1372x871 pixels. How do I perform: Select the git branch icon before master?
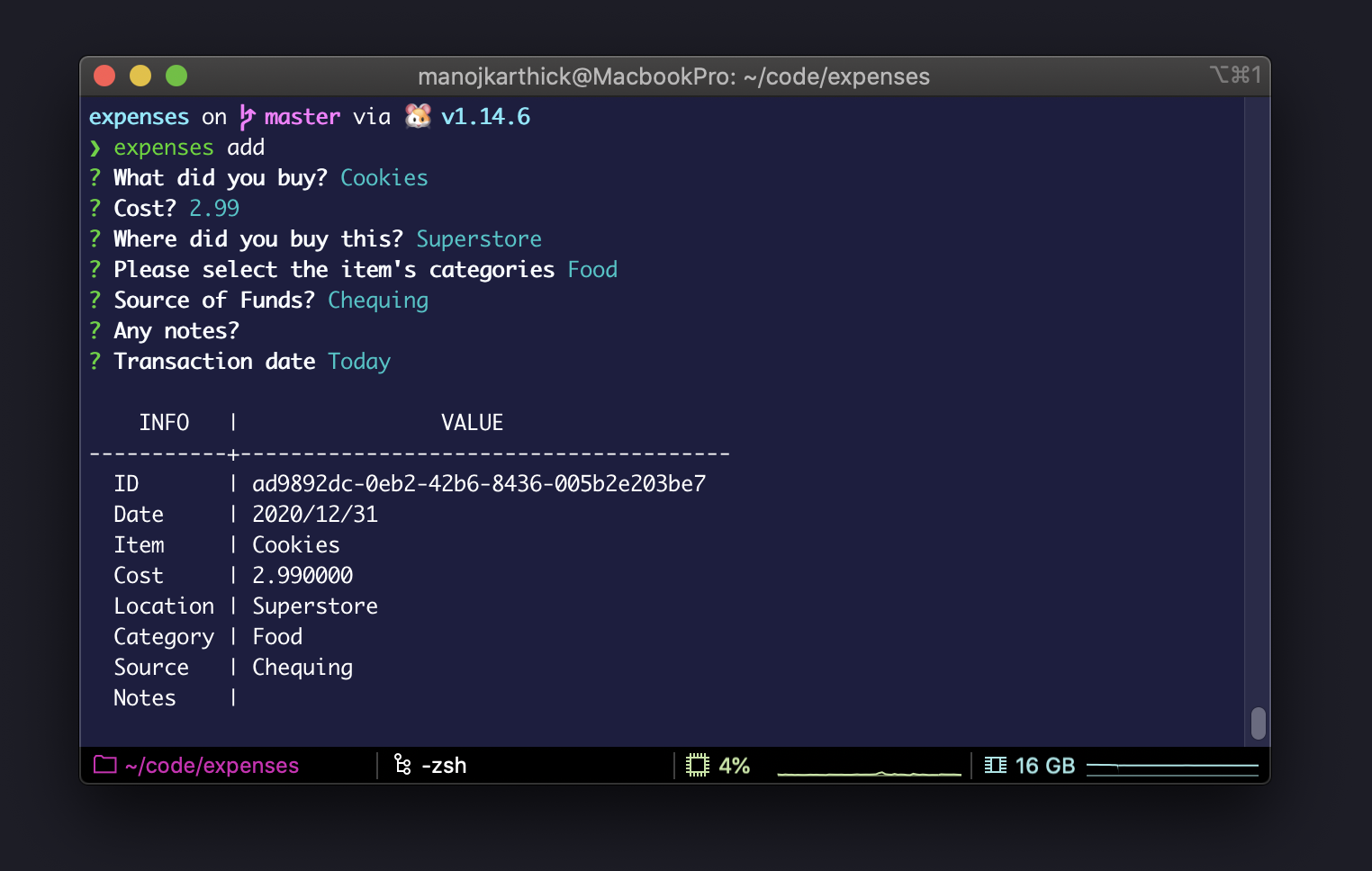pyautogui.click(x=246, y=116)
